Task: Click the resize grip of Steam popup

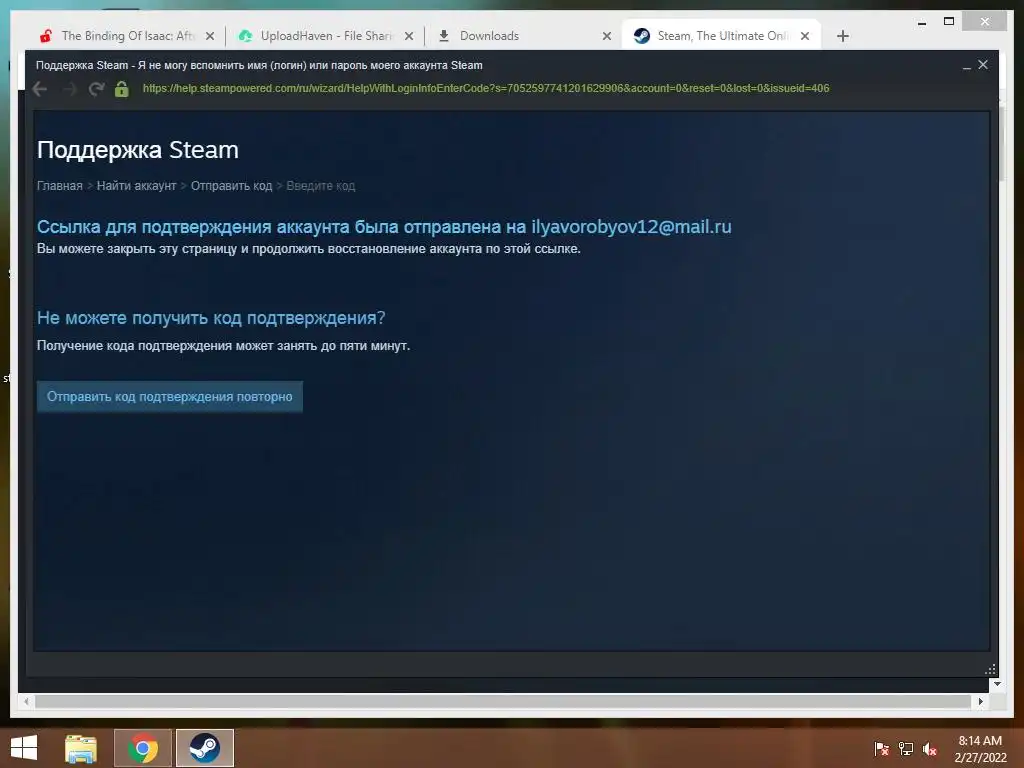Action: pyautogui.click(x=990, y=669)
